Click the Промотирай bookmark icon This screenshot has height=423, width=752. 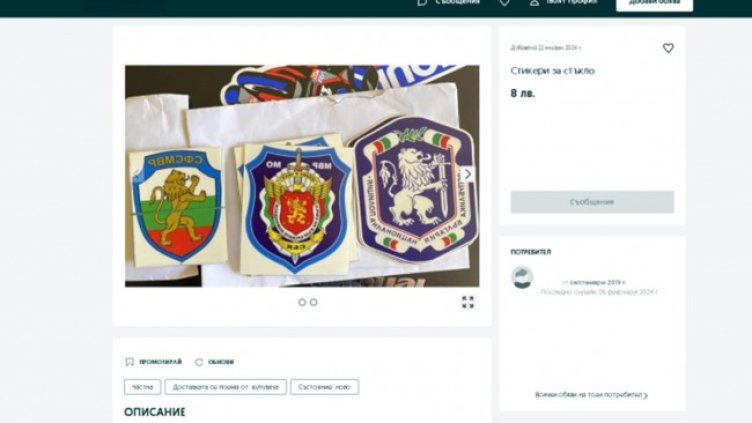(x=129, y=362)
